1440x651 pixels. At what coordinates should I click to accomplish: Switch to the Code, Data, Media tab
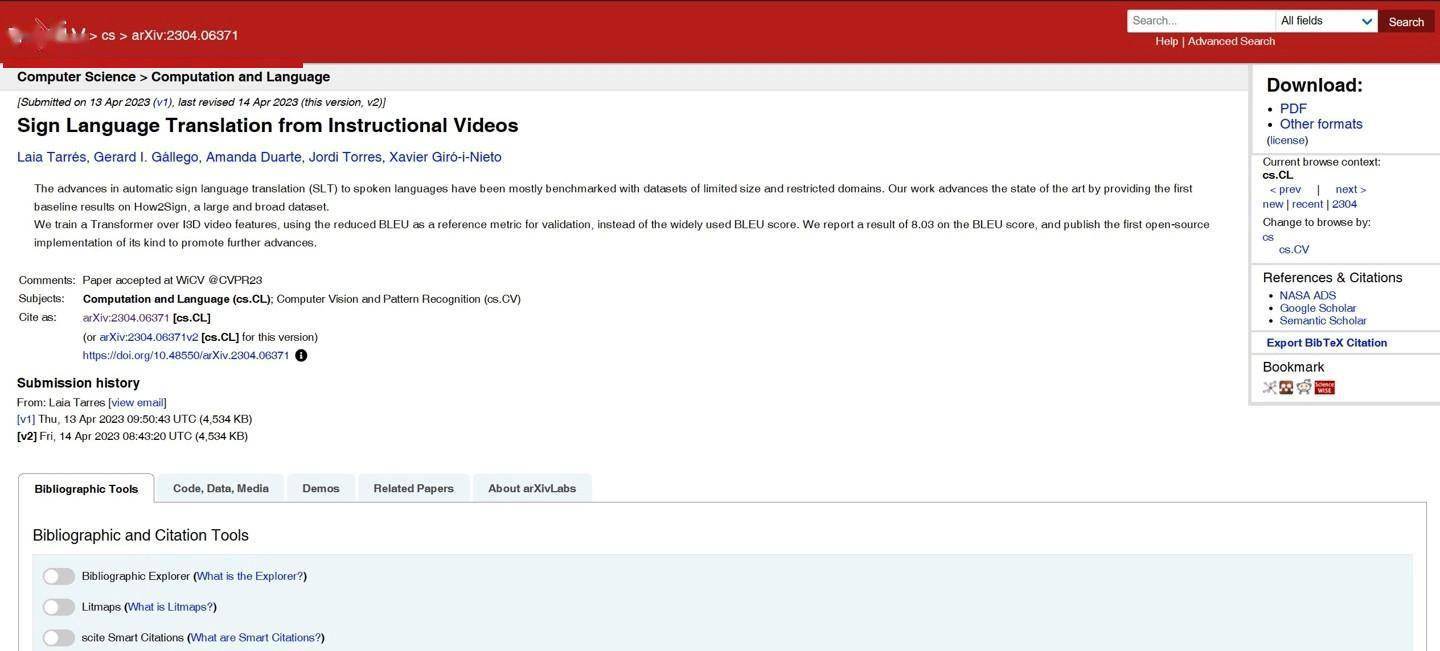221,488
